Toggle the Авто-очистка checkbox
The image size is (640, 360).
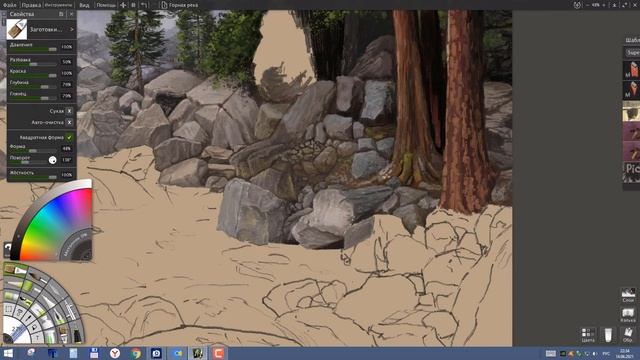69,122
